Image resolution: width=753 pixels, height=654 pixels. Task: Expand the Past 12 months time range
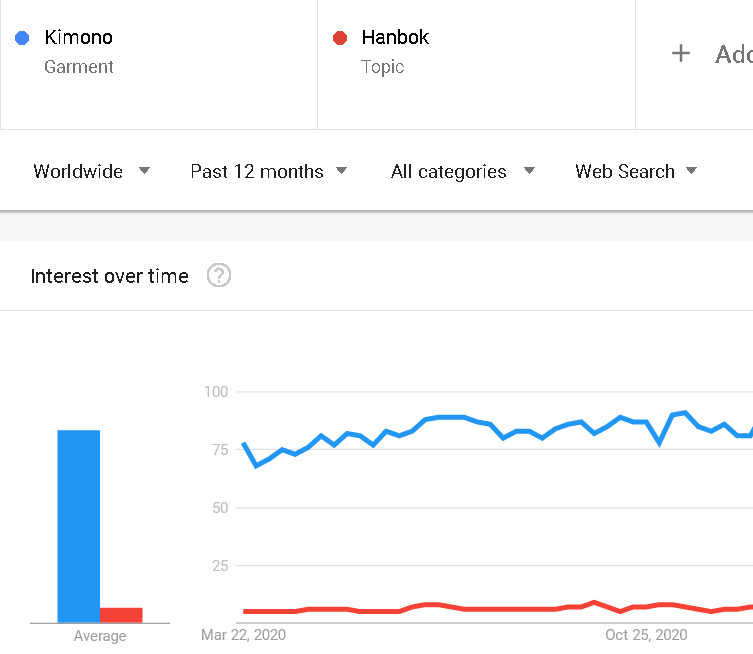pyautogui.click(x=268, y=171)
